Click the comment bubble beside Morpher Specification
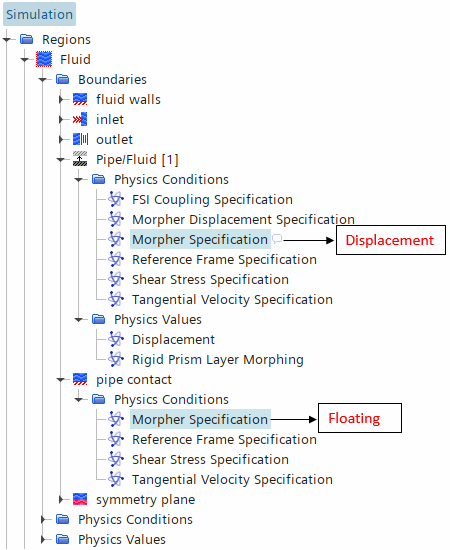Screen dimensions: 450x550 [x=277, y=239]
